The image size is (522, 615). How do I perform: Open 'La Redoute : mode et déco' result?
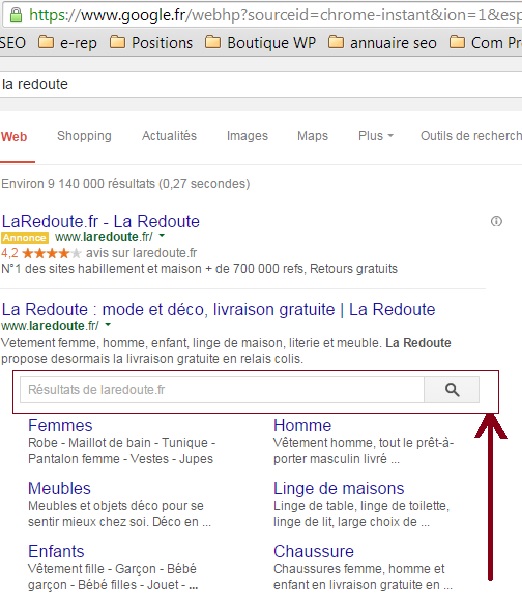pyautogui.click(x=218, y=309)
